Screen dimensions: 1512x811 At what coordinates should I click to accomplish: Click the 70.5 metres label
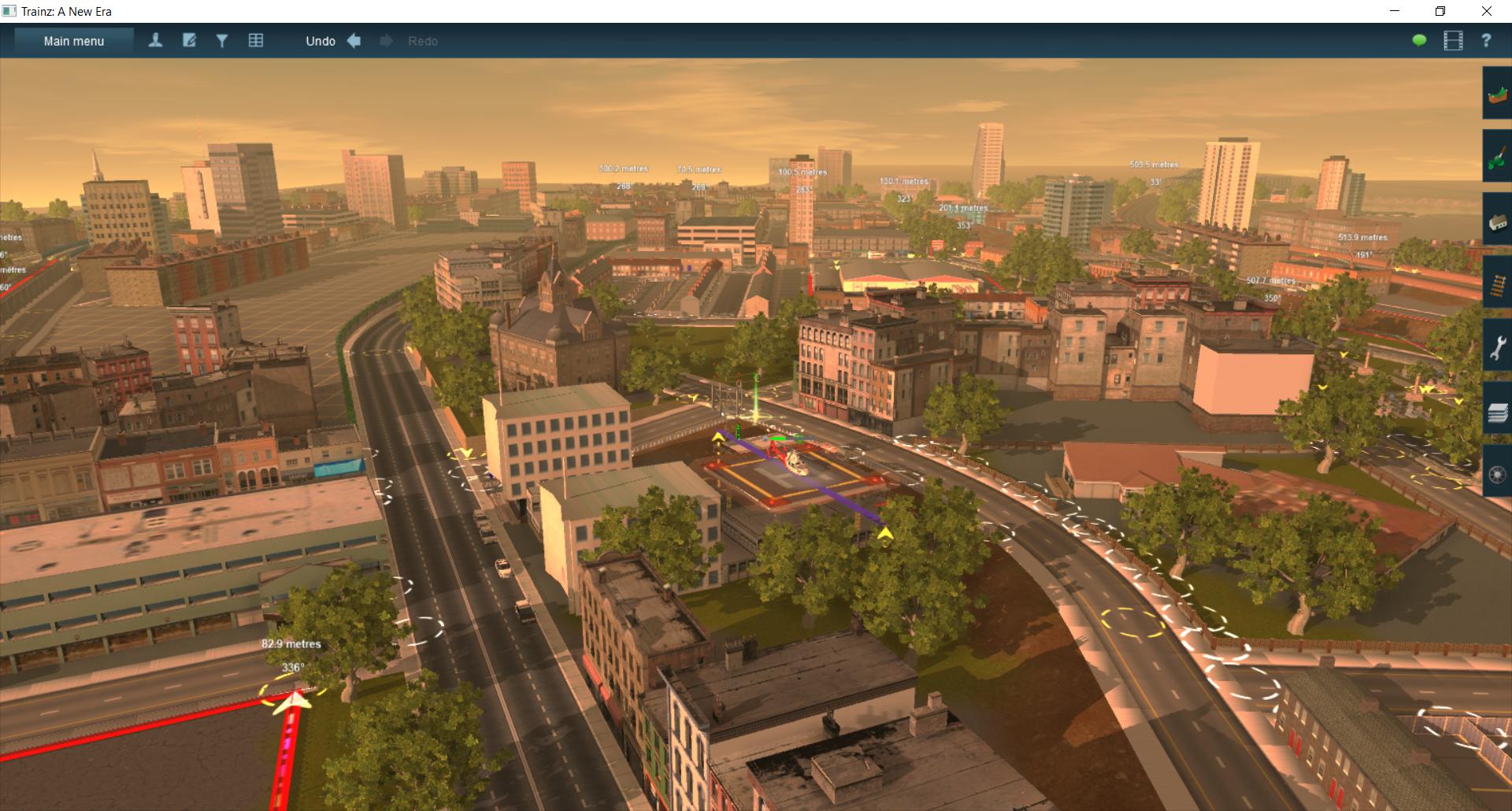click(x=699, y=169)
